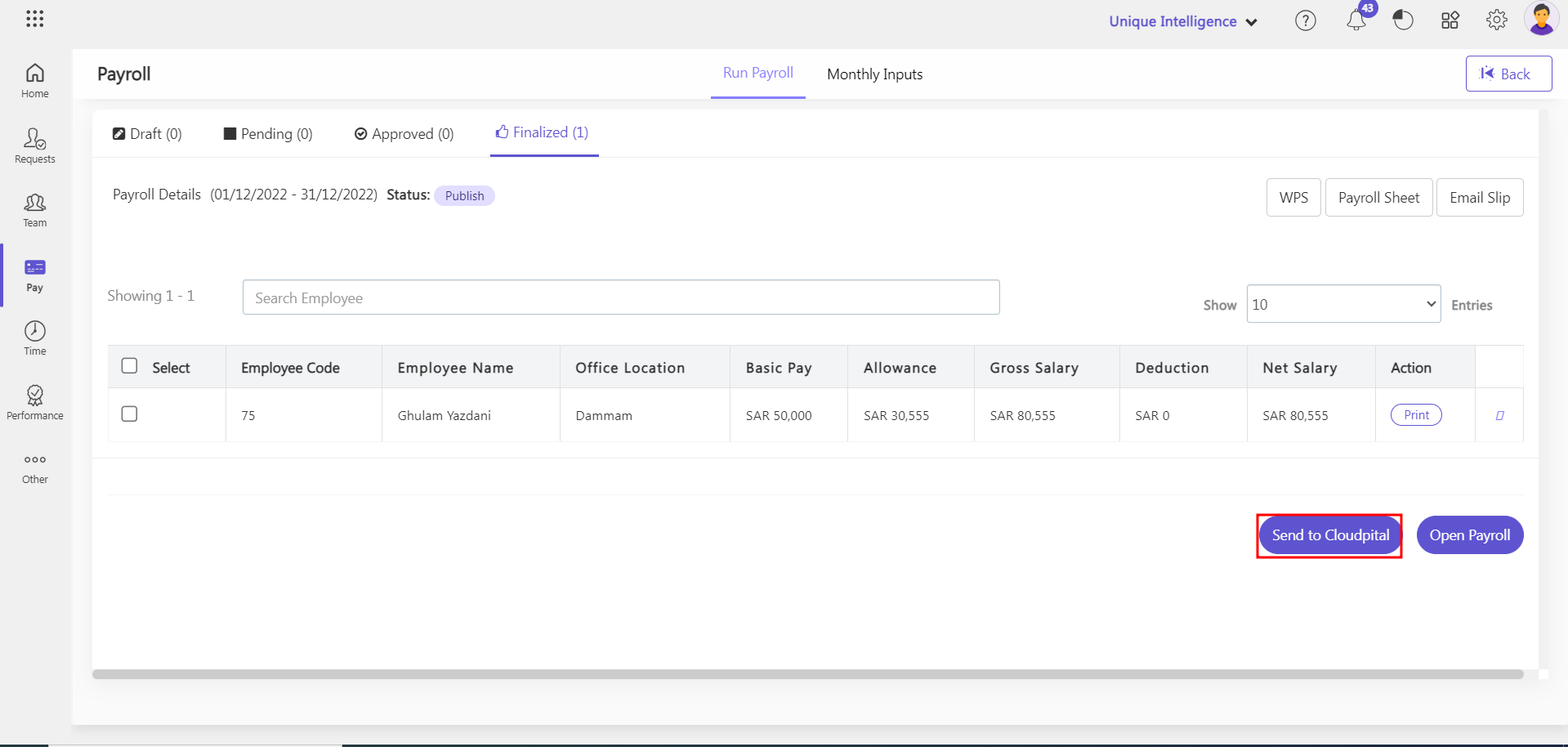1568x747 pixels.
Task: Focus the Search Employee field
Action: [621, 297]
